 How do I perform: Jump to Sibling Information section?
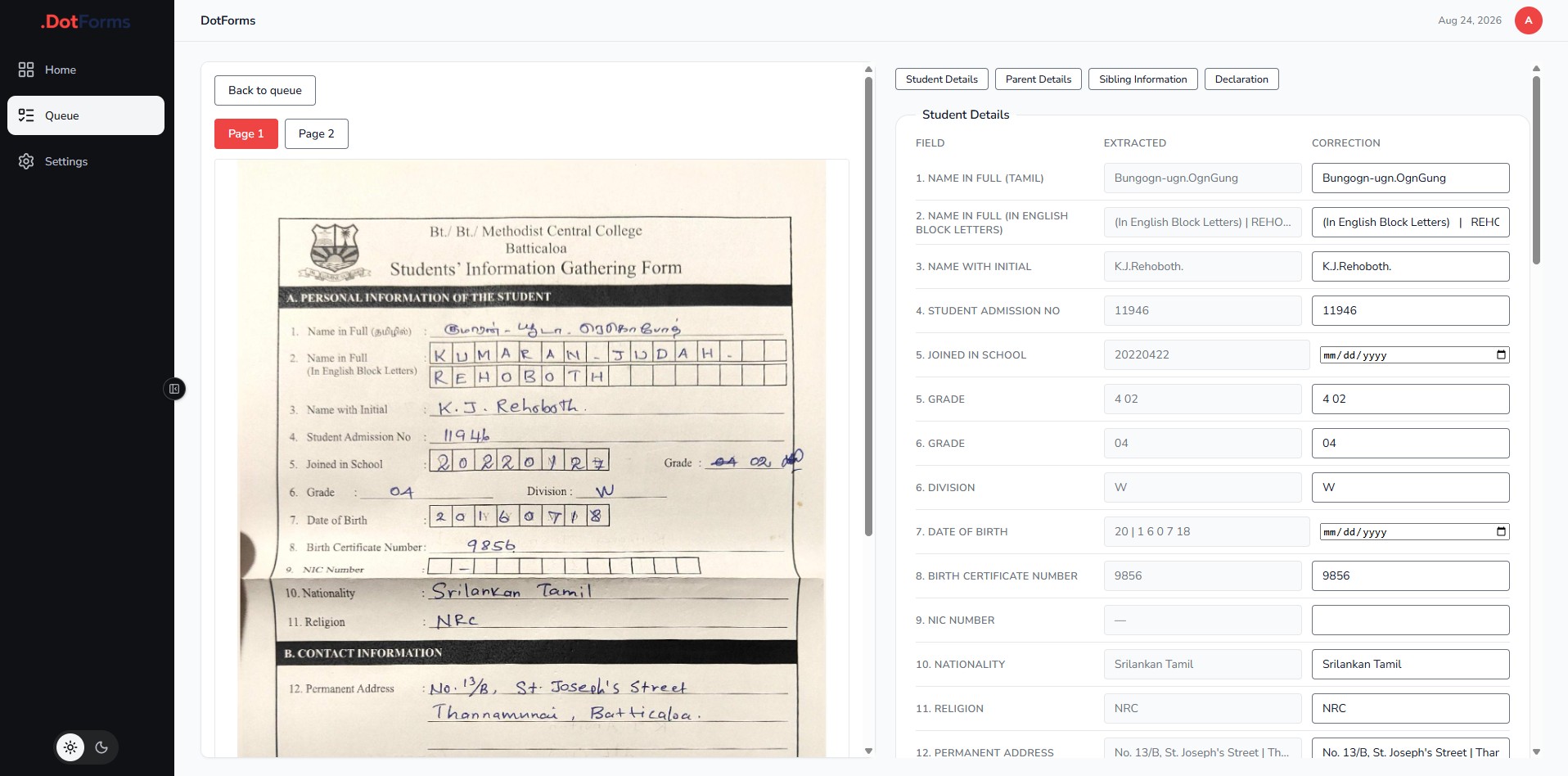tap(1143, 79)
